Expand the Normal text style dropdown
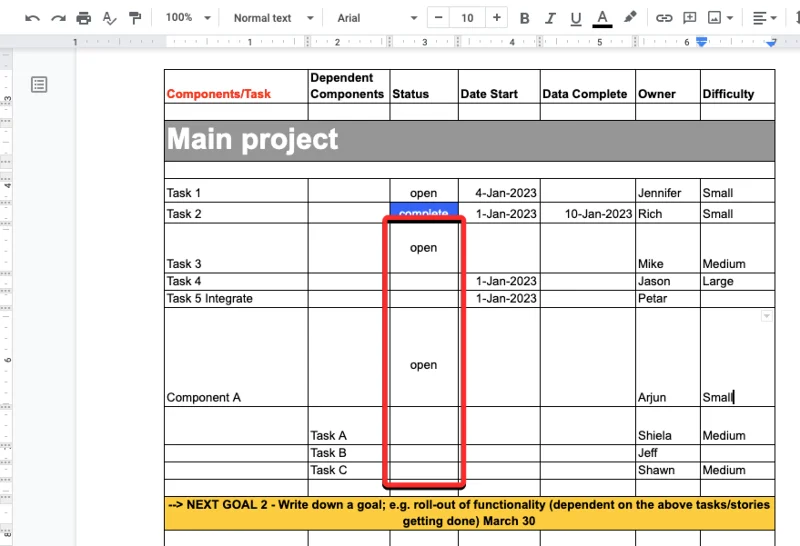This screenshot has height=546, width=800. (272, 18)
